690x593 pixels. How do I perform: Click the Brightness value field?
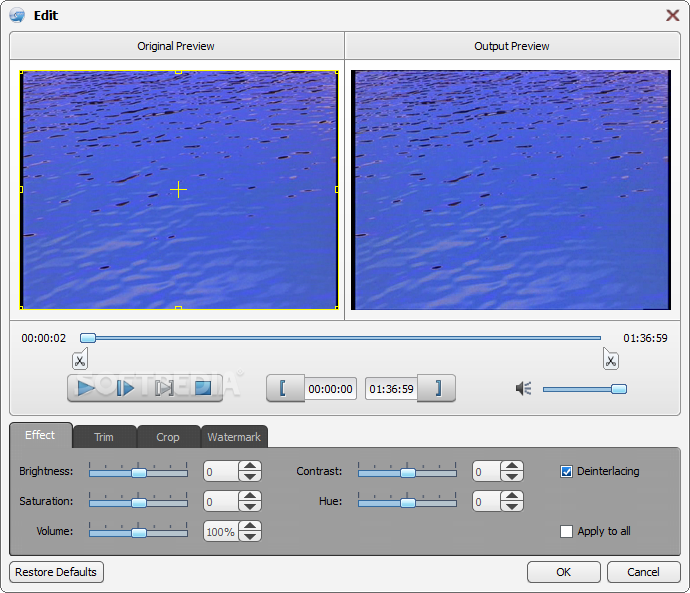tap(221, 472)
